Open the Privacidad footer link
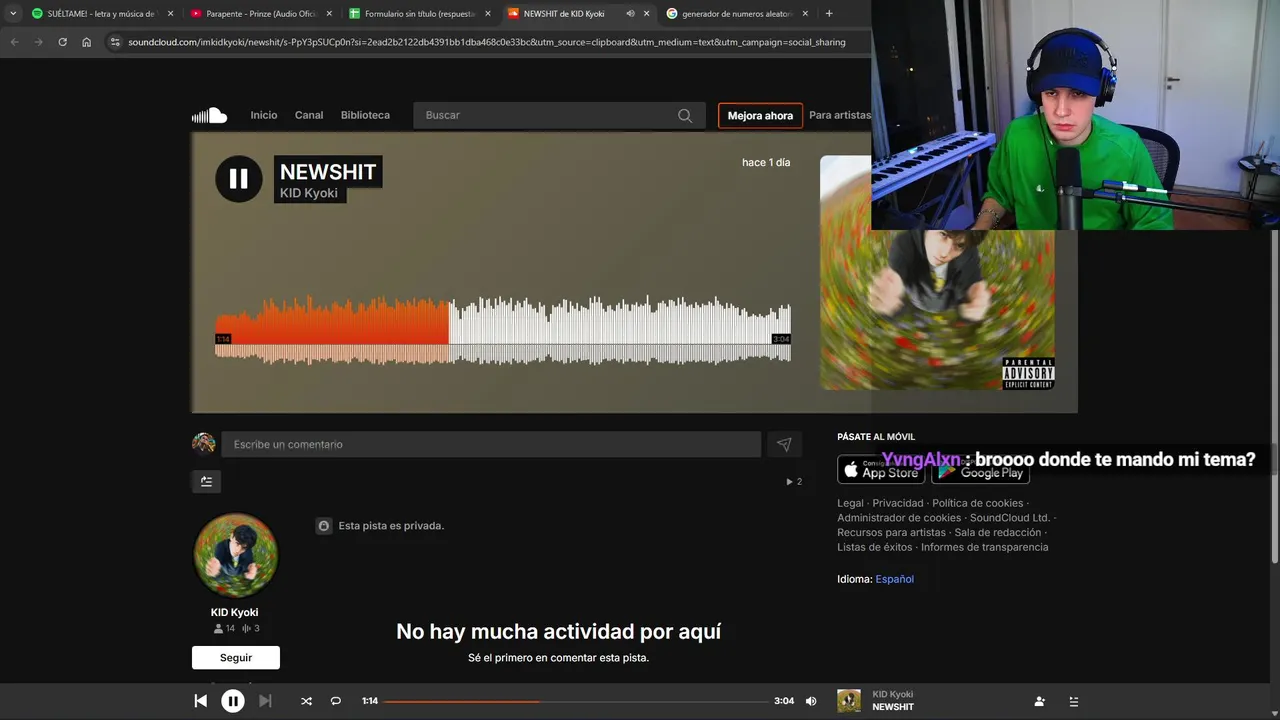 898,503
